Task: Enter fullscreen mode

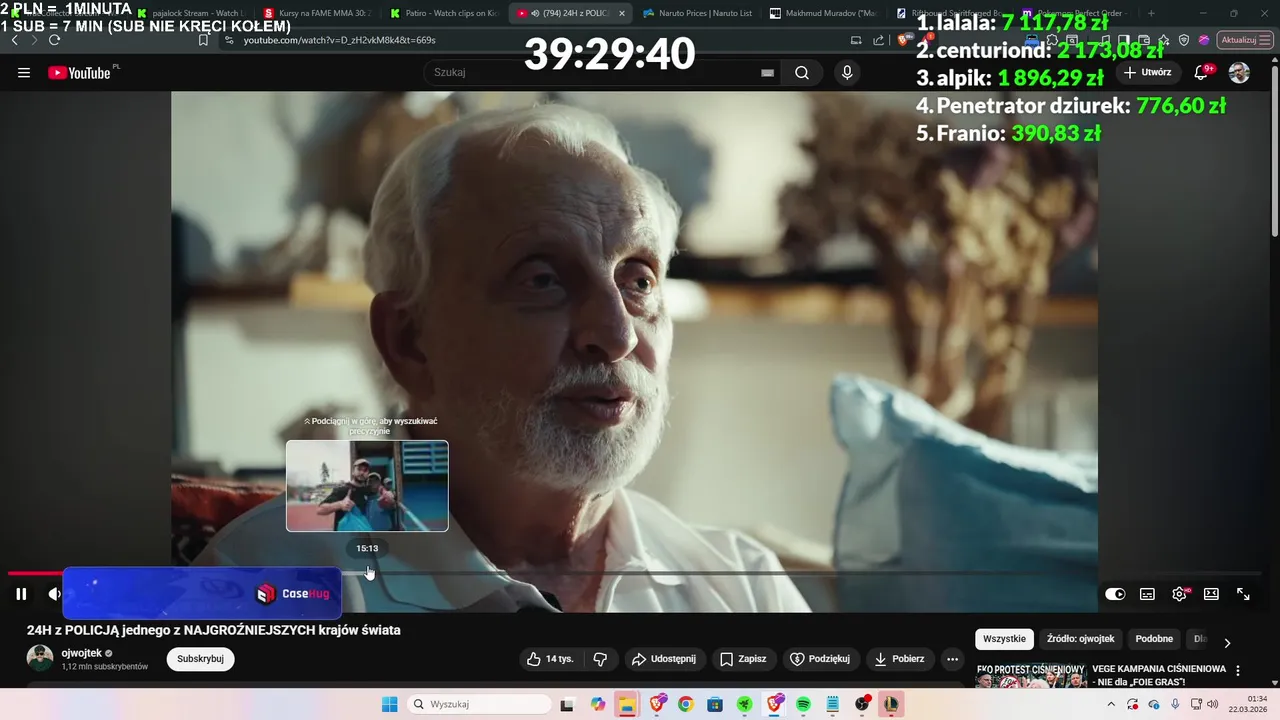Action: (x=1243, y=594)
